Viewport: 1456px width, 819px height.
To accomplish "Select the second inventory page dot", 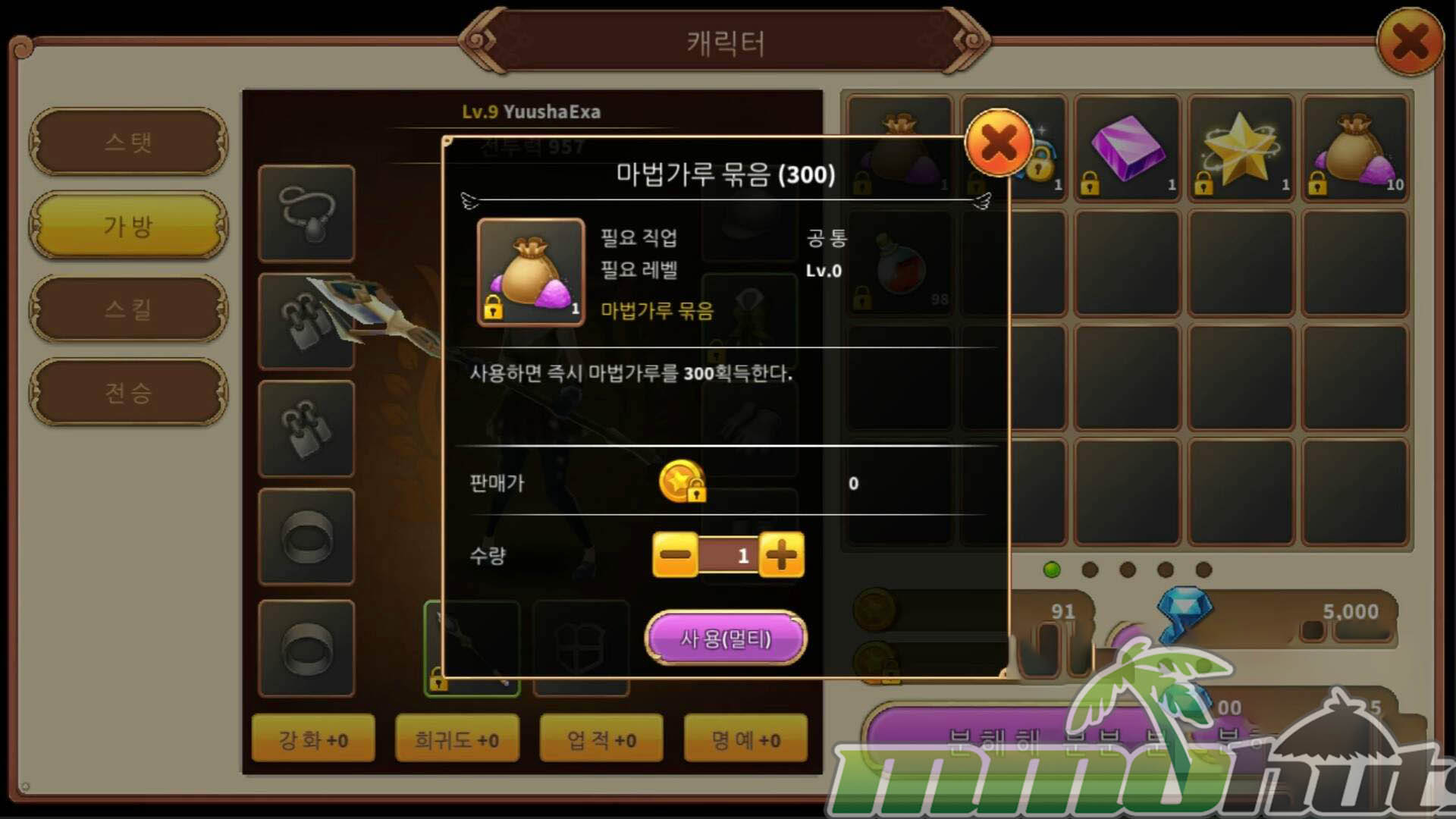I will [x=1090, y=570].
